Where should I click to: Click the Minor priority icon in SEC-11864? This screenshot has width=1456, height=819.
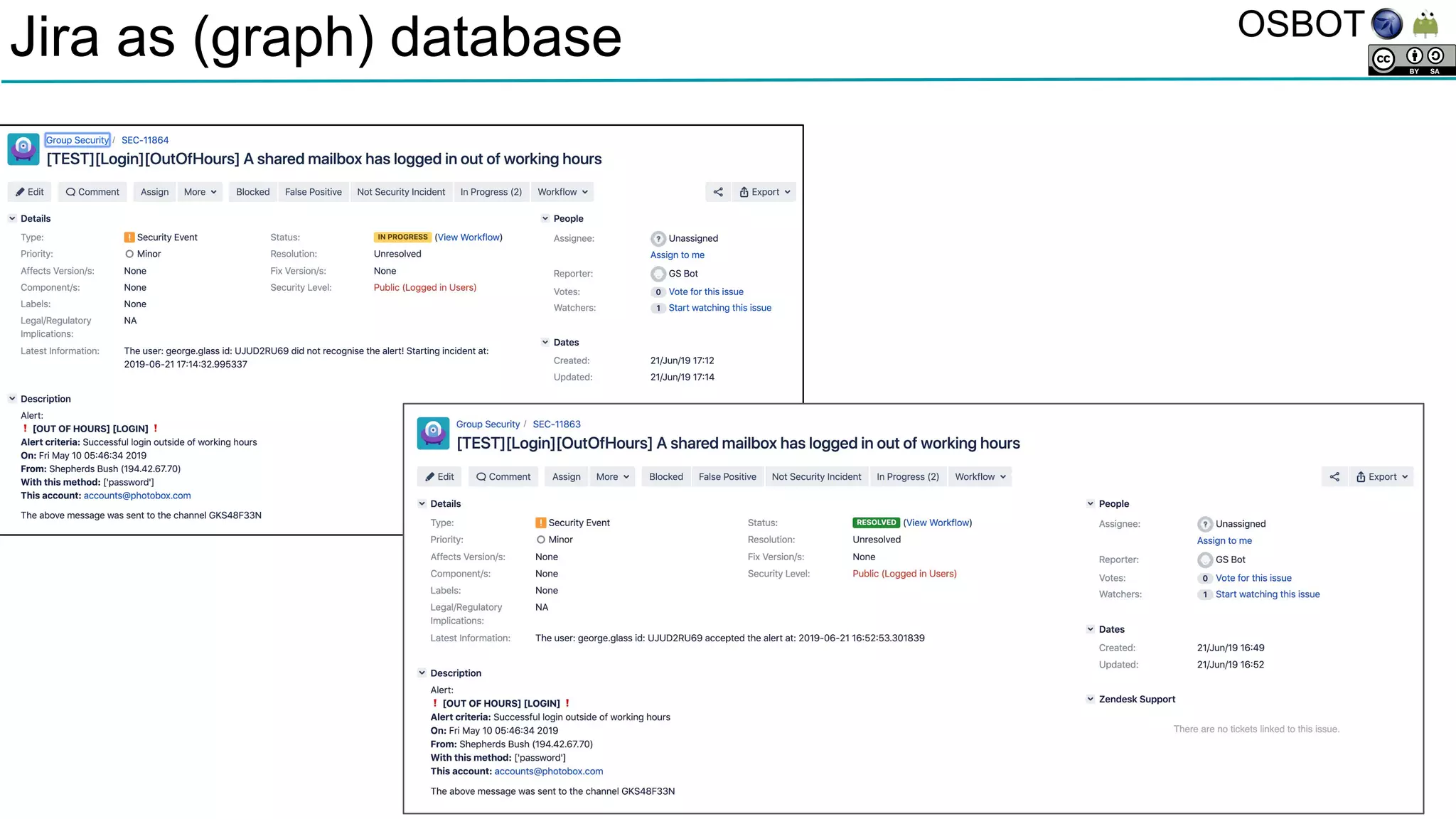click(x=129, y=254)
